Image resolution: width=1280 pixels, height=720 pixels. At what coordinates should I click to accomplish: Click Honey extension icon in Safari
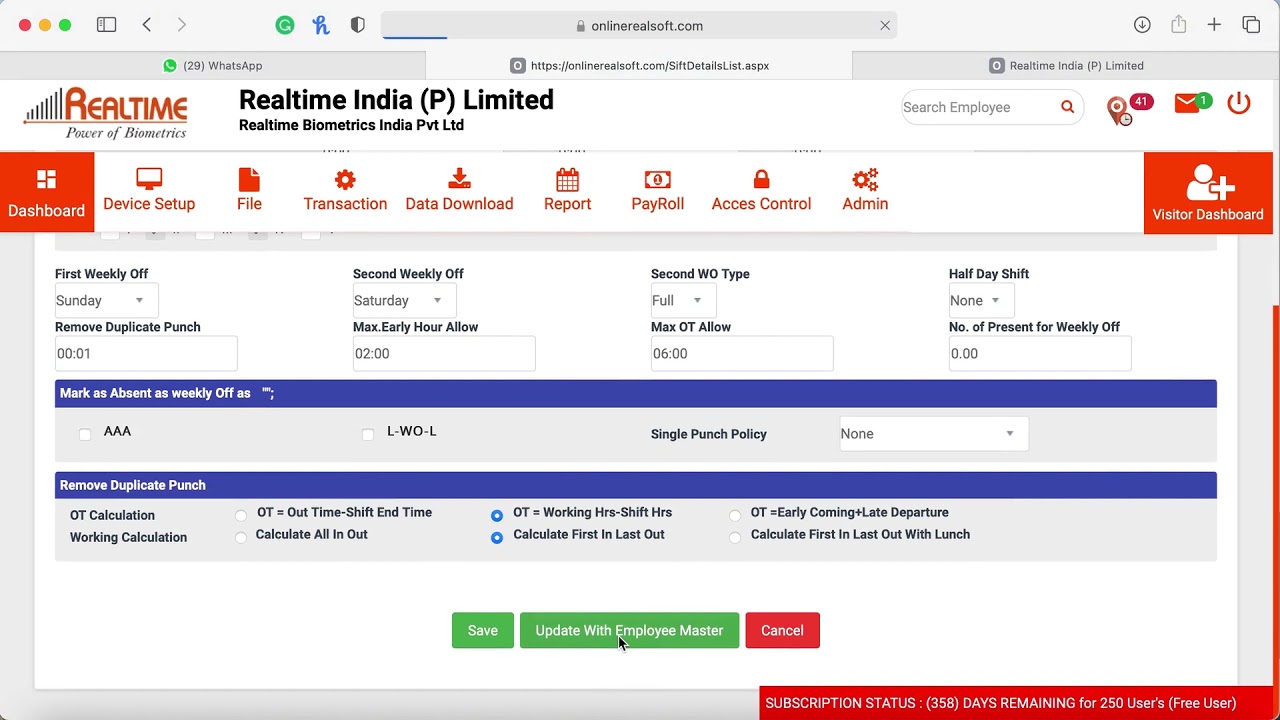[321, 26]
